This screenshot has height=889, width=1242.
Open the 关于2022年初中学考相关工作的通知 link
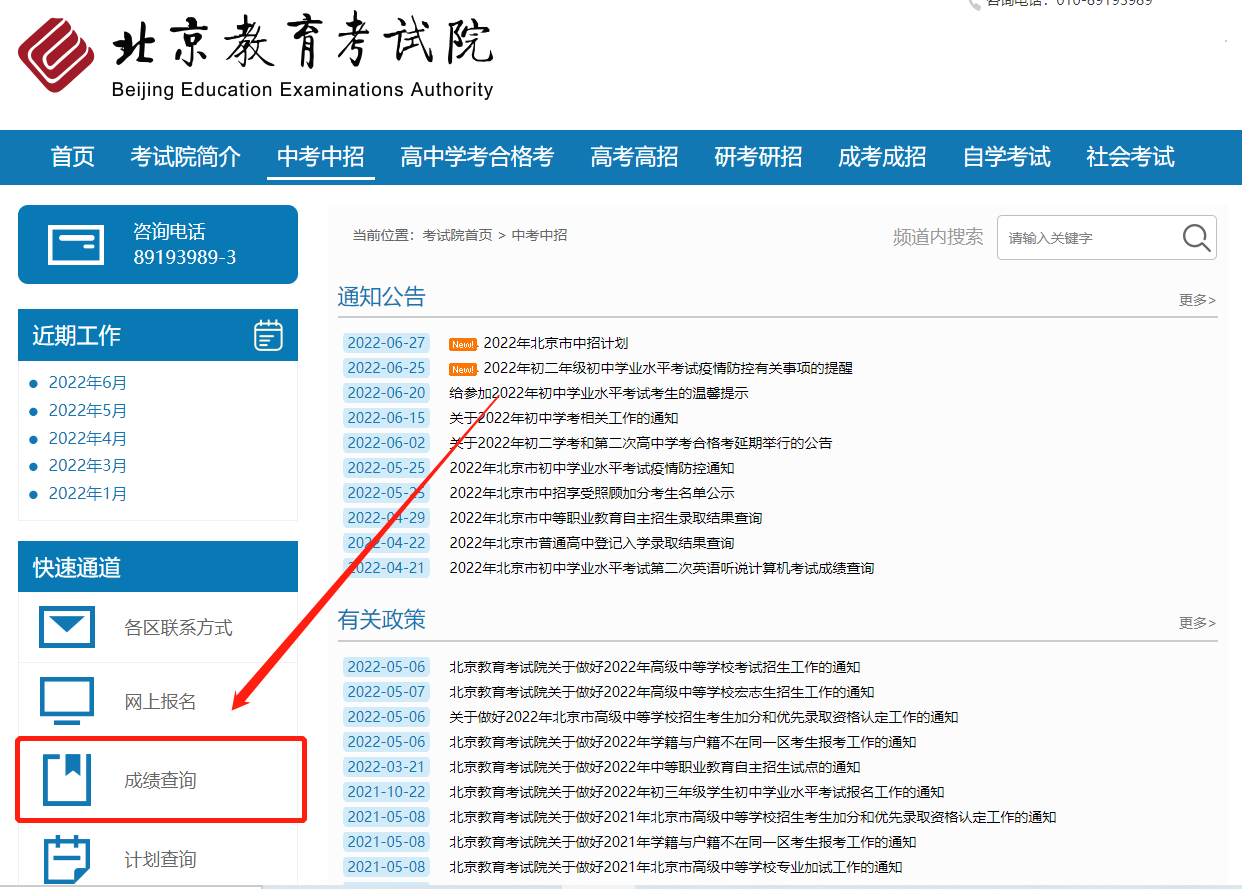[563, 418]
